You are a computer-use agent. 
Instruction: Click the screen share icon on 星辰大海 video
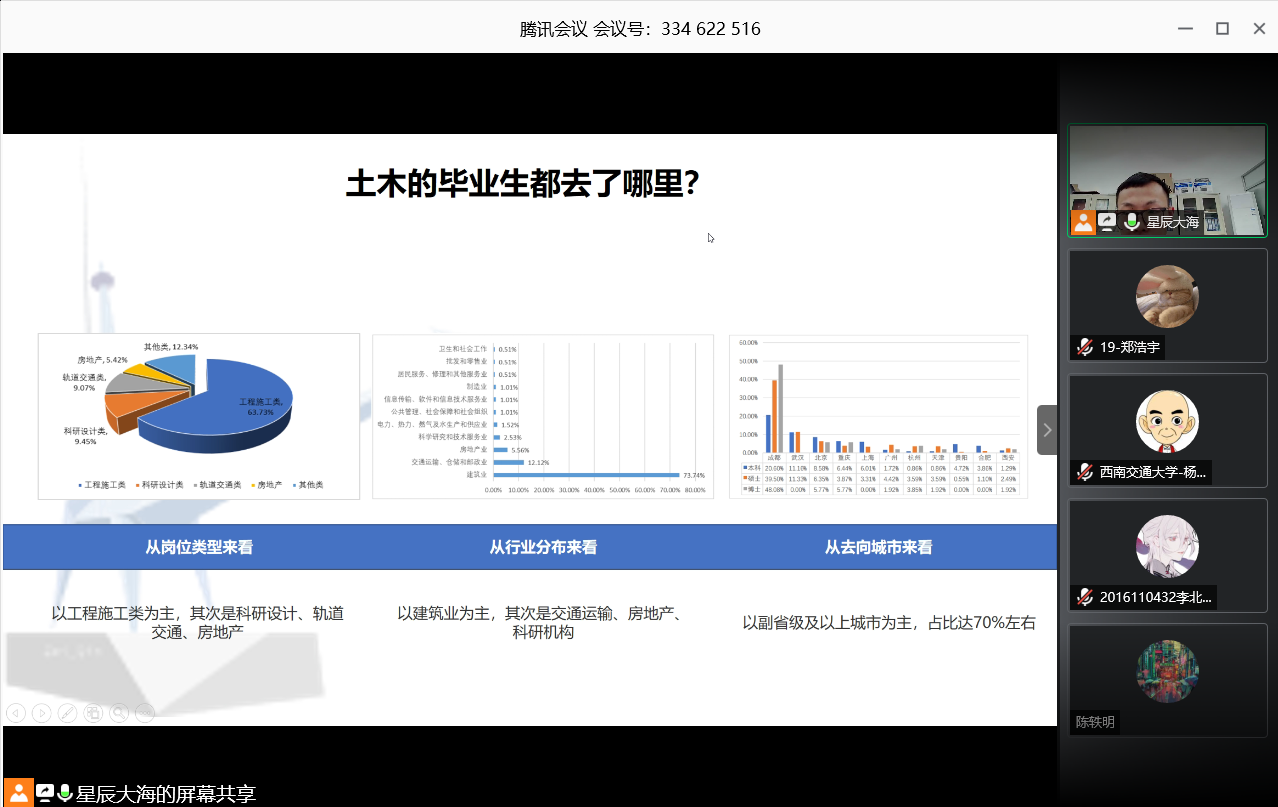click(1107, 222)
